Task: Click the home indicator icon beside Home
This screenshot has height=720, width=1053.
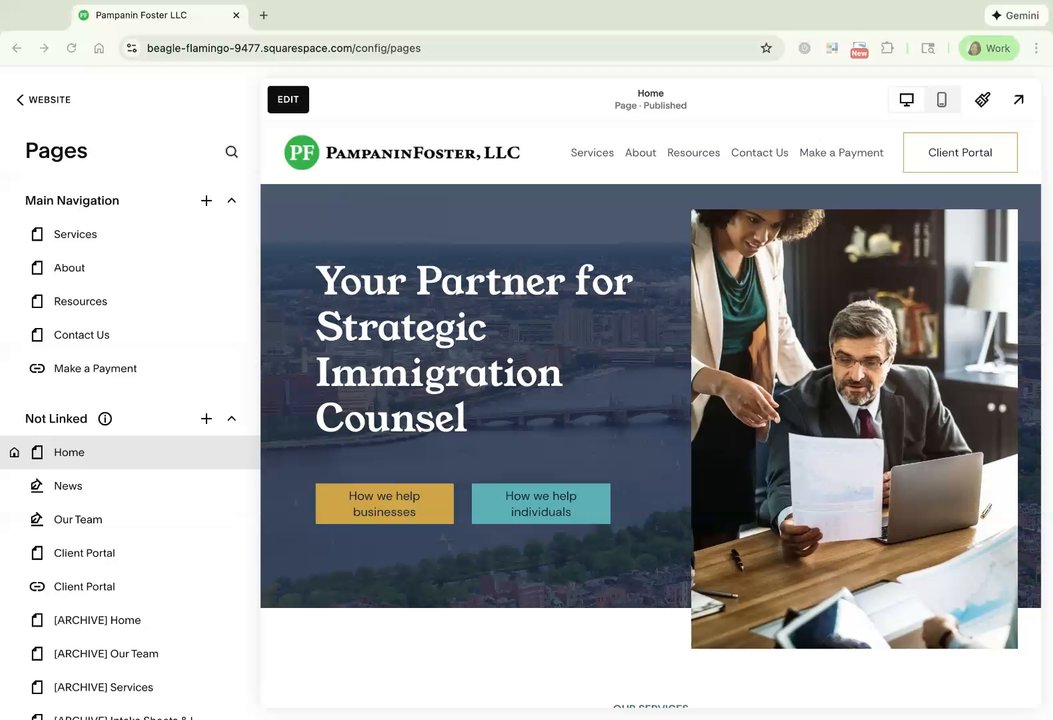Action: point(14,453)
